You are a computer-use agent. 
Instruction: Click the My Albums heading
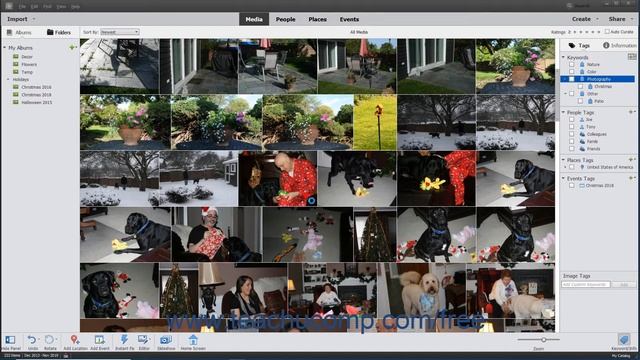point(20,48)
